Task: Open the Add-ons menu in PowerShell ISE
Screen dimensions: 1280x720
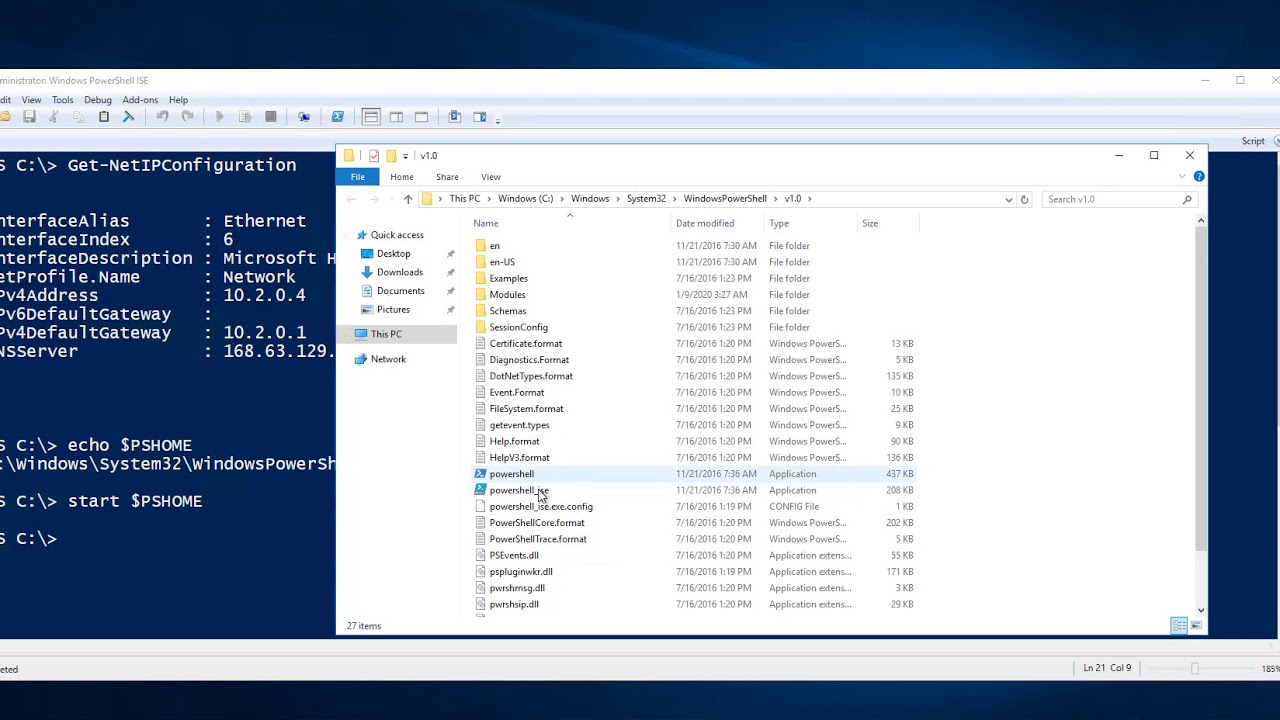Action: coord(140,100)
